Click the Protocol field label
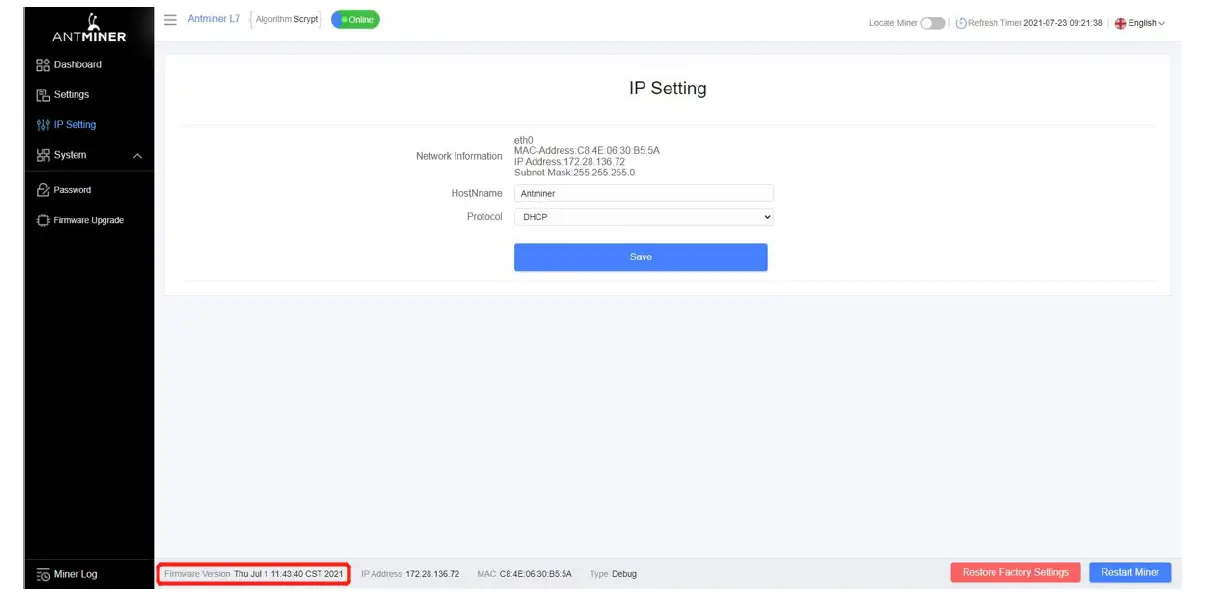Viewport: 1207px width, 605px height. [485, 217]
